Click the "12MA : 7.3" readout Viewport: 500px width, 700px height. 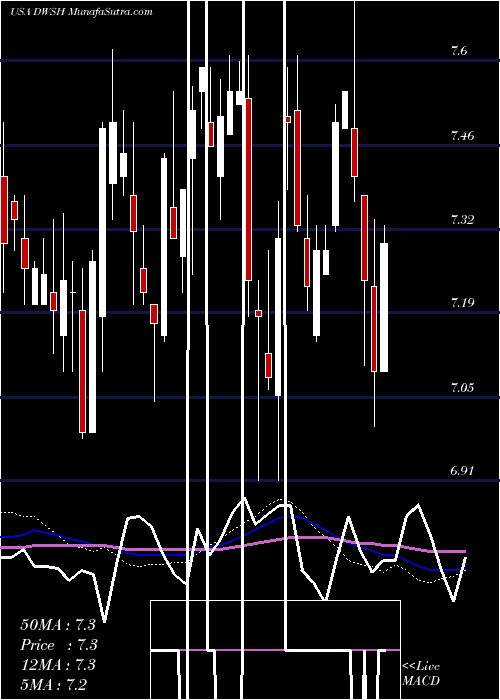click(59, 665)
